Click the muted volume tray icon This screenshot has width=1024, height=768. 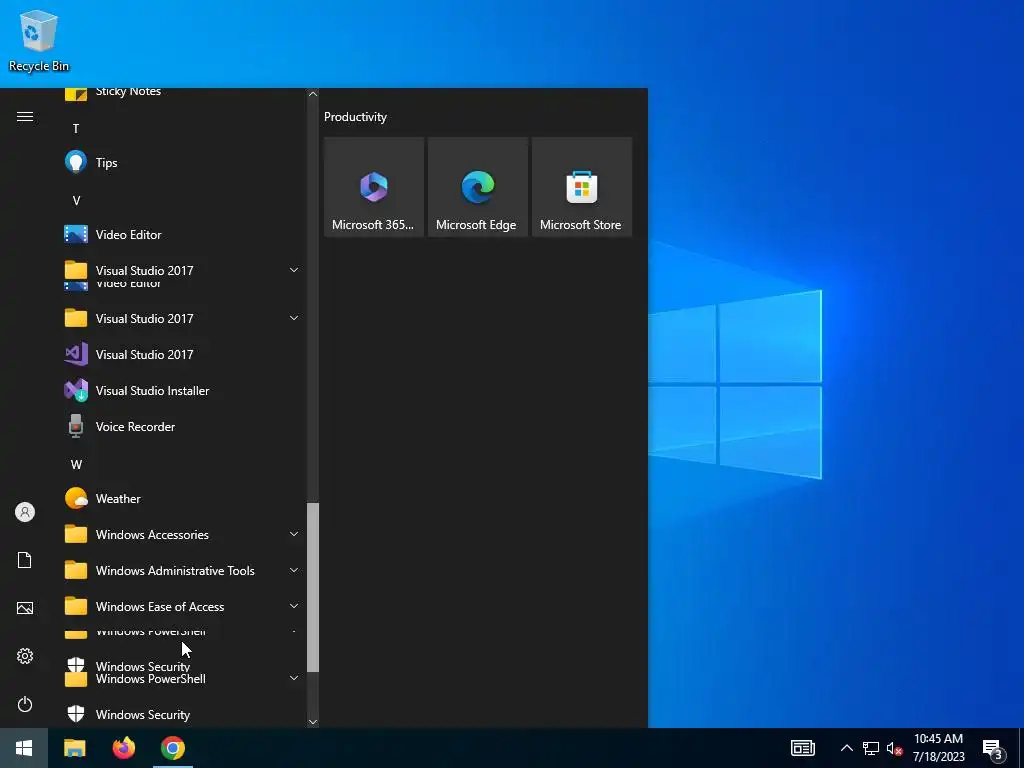click(x=894, y=748)
